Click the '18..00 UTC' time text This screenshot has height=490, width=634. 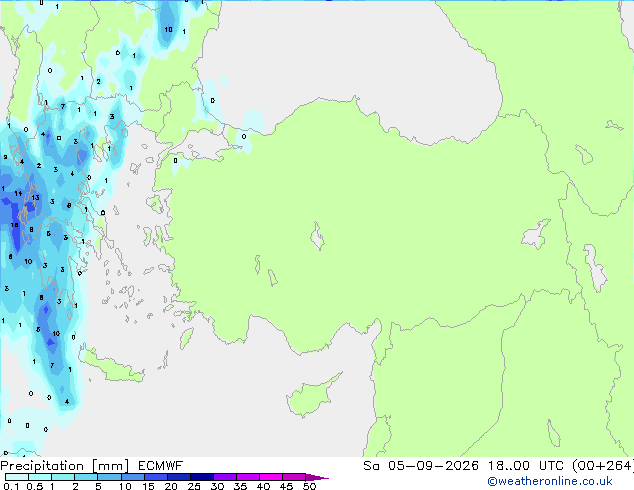pos(526,465)
